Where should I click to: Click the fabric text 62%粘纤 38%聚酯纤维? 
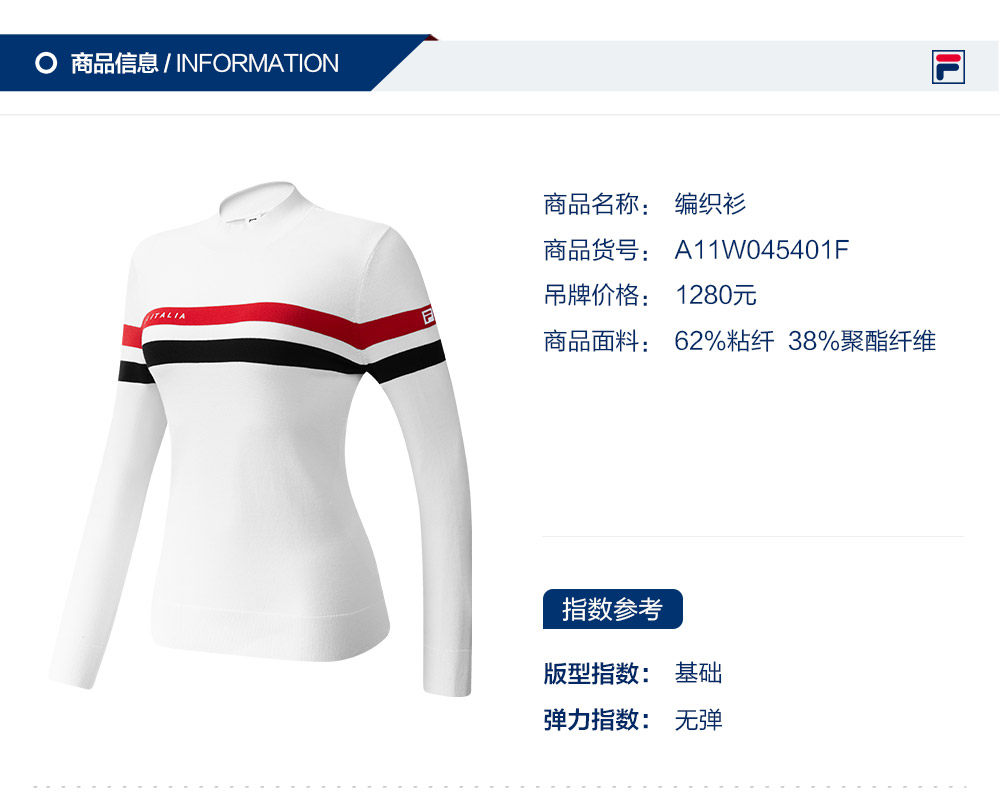tap(805, 341)
